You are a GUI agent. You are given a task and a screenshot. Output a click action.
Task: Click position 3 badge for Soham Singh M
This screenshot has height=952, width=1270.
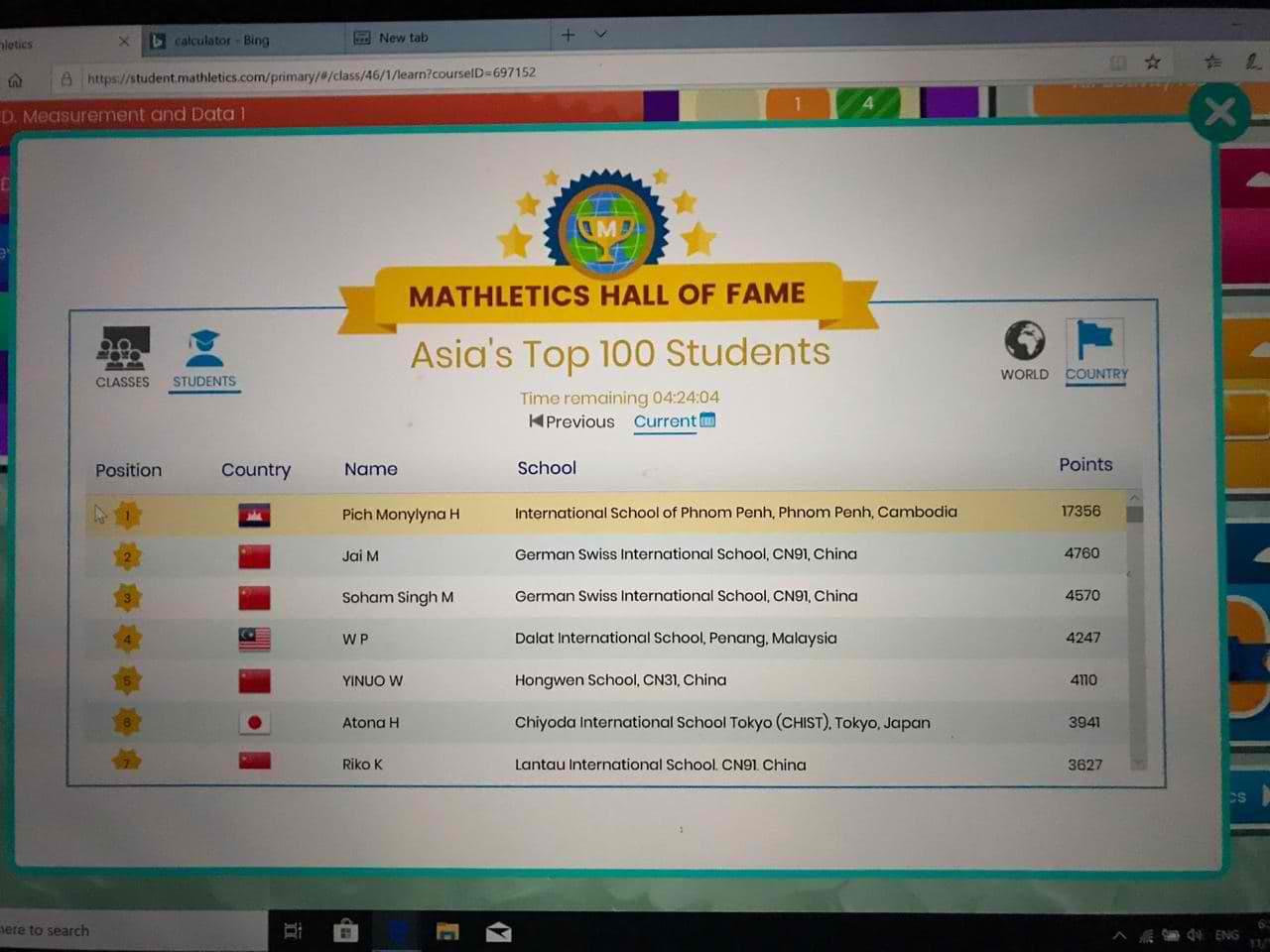(x=127, y=598)
